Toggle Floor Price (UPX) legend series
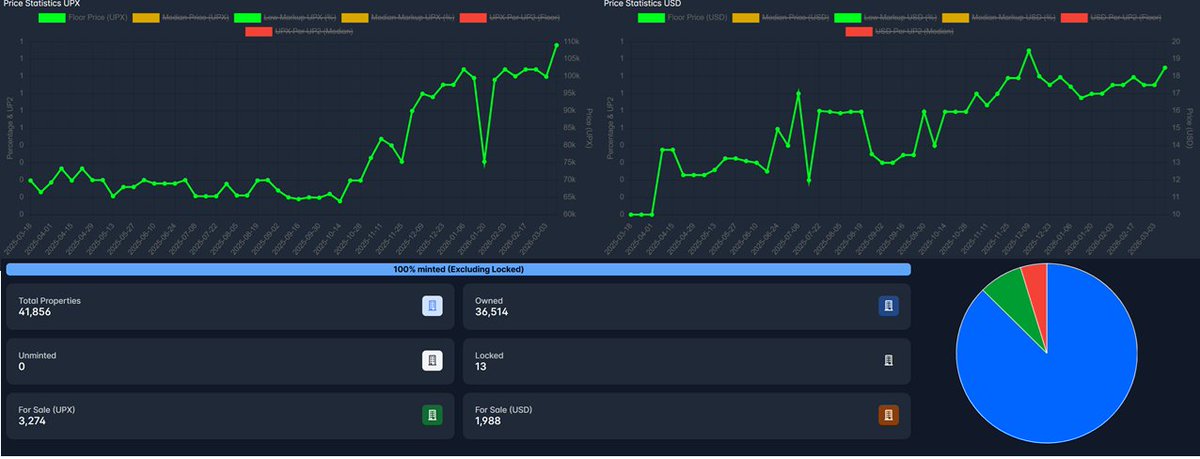The width and height of the screenshot is (1200, 459). tap(80, 17)
